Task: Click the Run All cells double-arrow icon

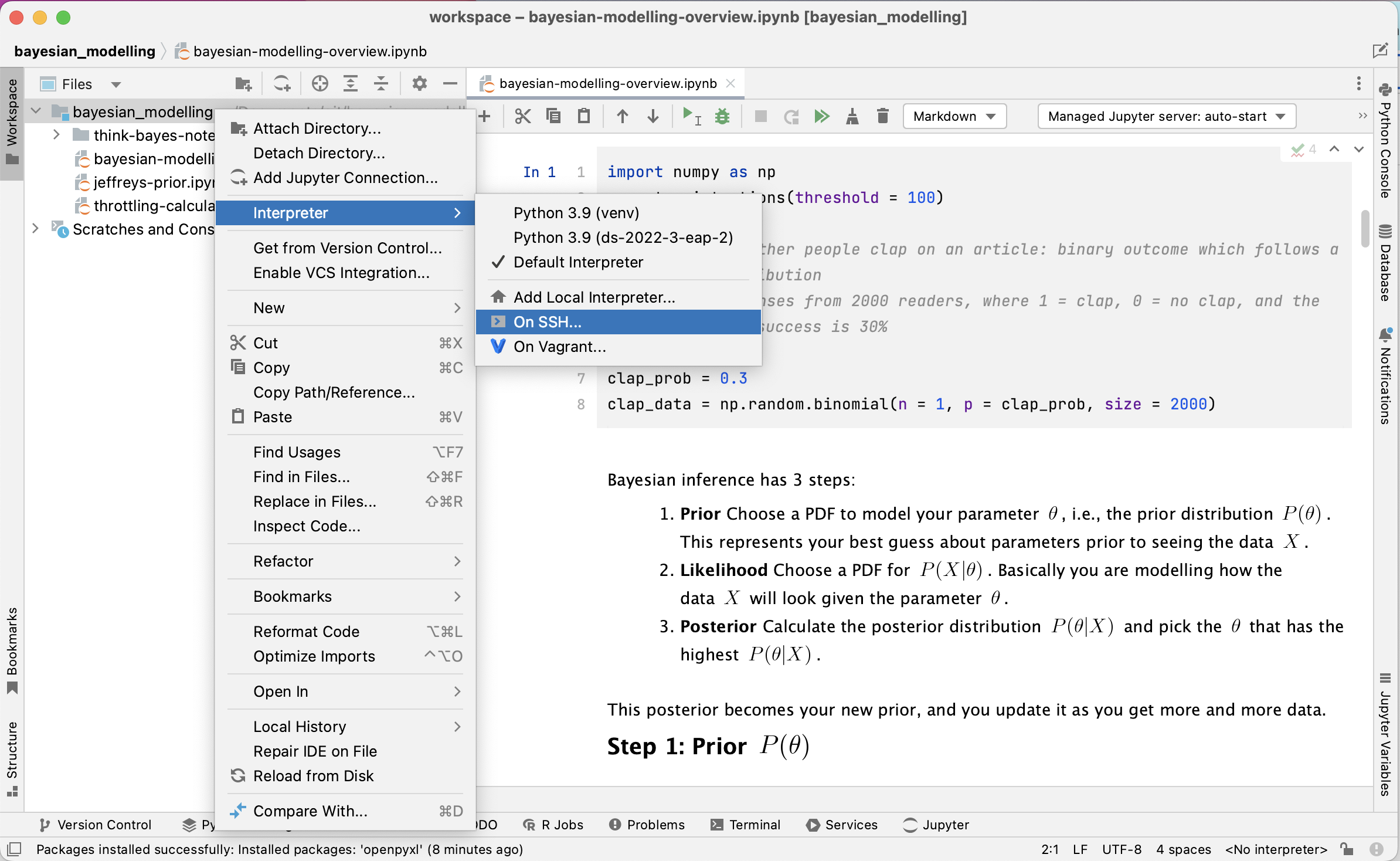Action: point(822,116)
